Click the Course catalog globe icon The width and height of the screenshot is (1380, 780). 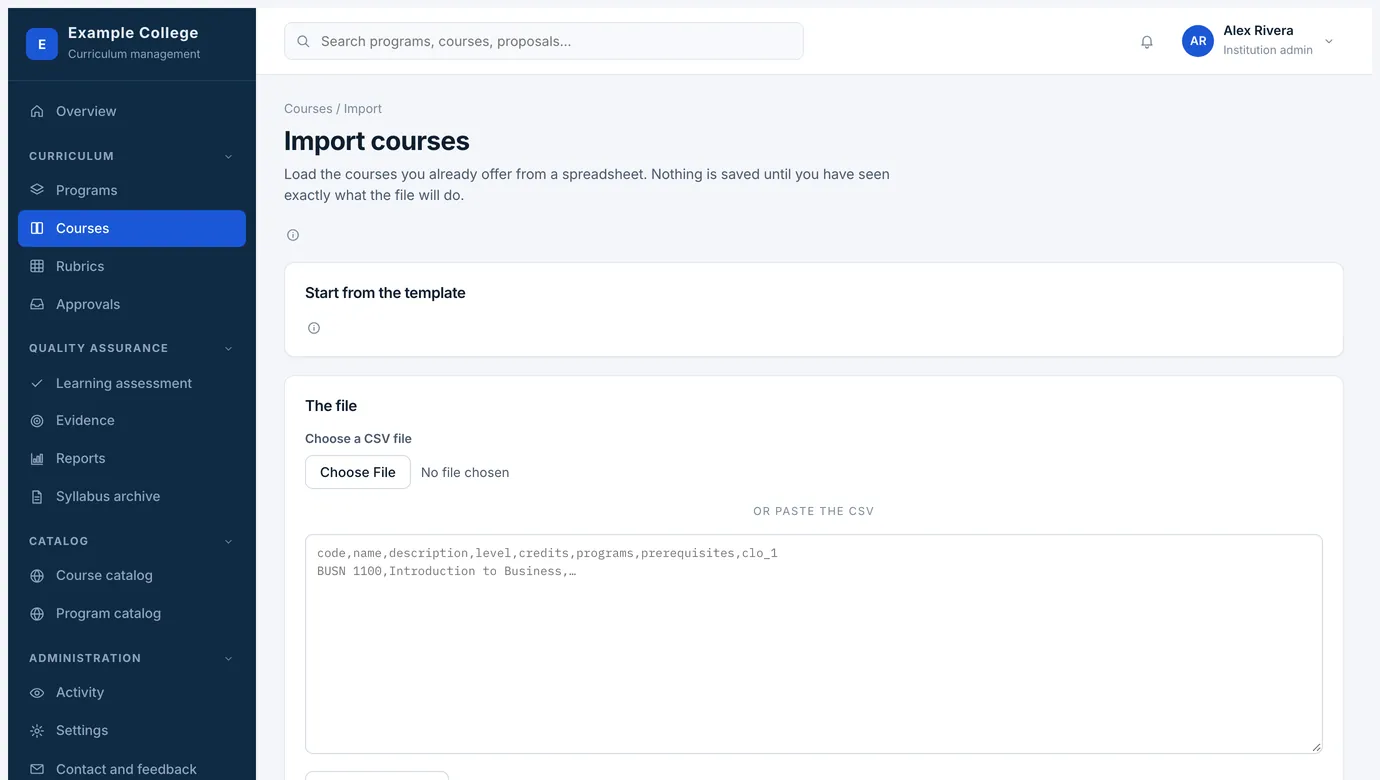tap(37, 576)
